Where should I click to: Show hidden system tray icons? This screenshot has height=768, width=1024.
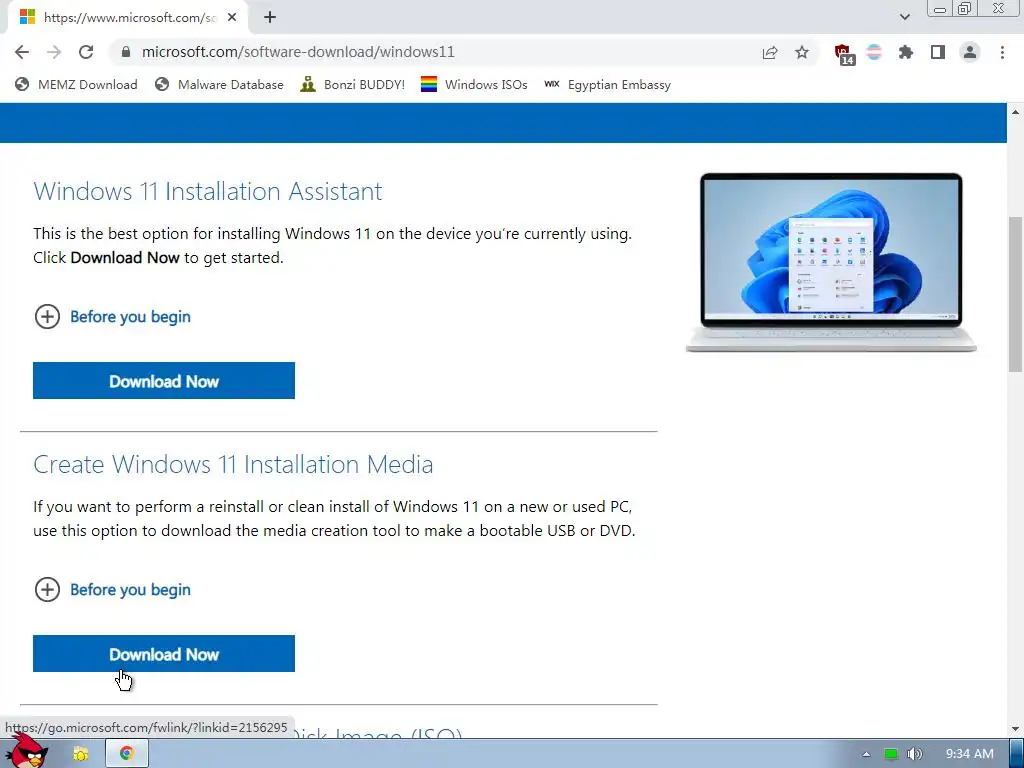[866, 754]
